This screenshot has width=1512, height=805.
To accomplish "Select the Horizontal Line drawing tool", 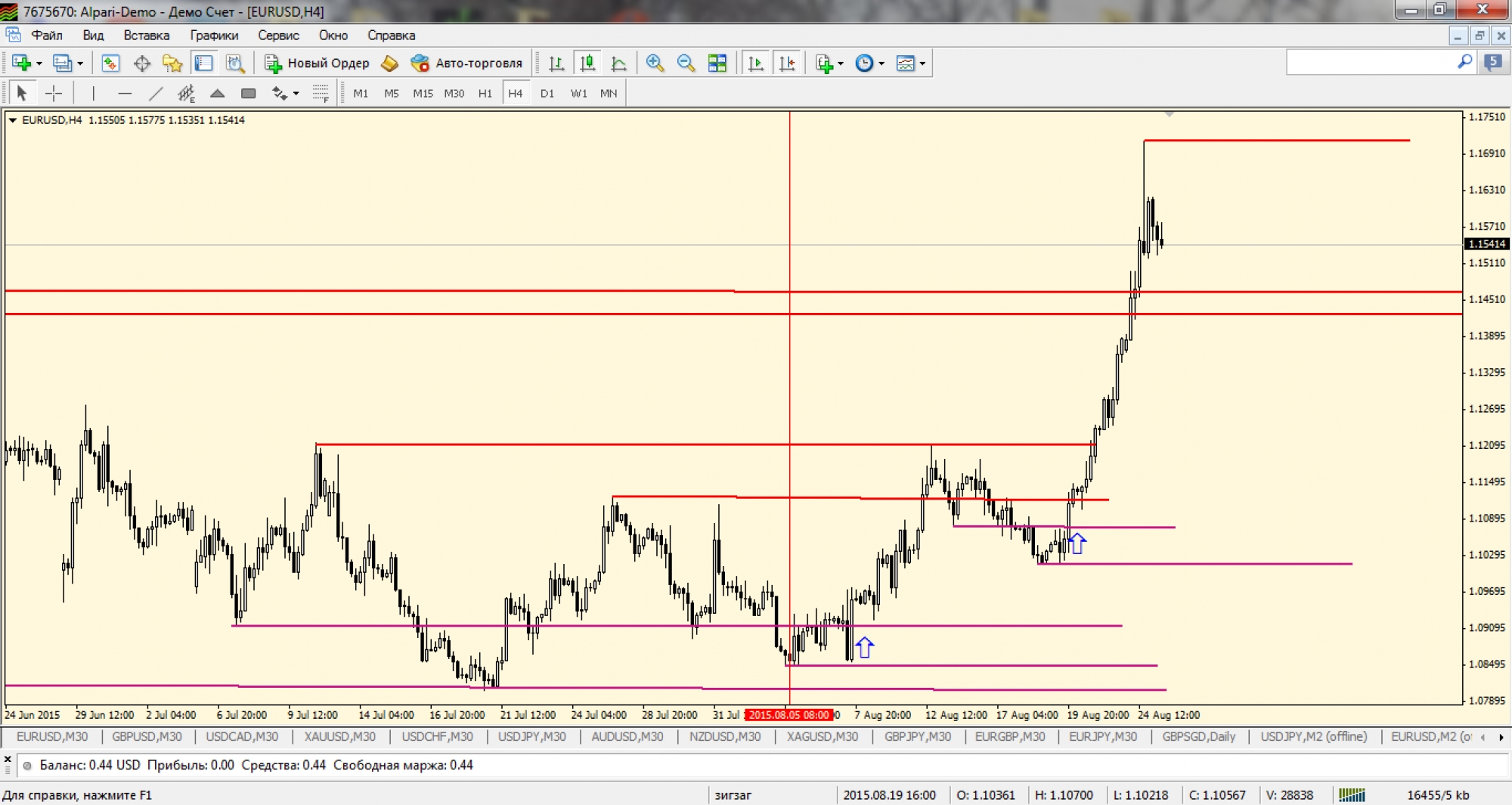I will pyautogui.click(x=125, y=94).
